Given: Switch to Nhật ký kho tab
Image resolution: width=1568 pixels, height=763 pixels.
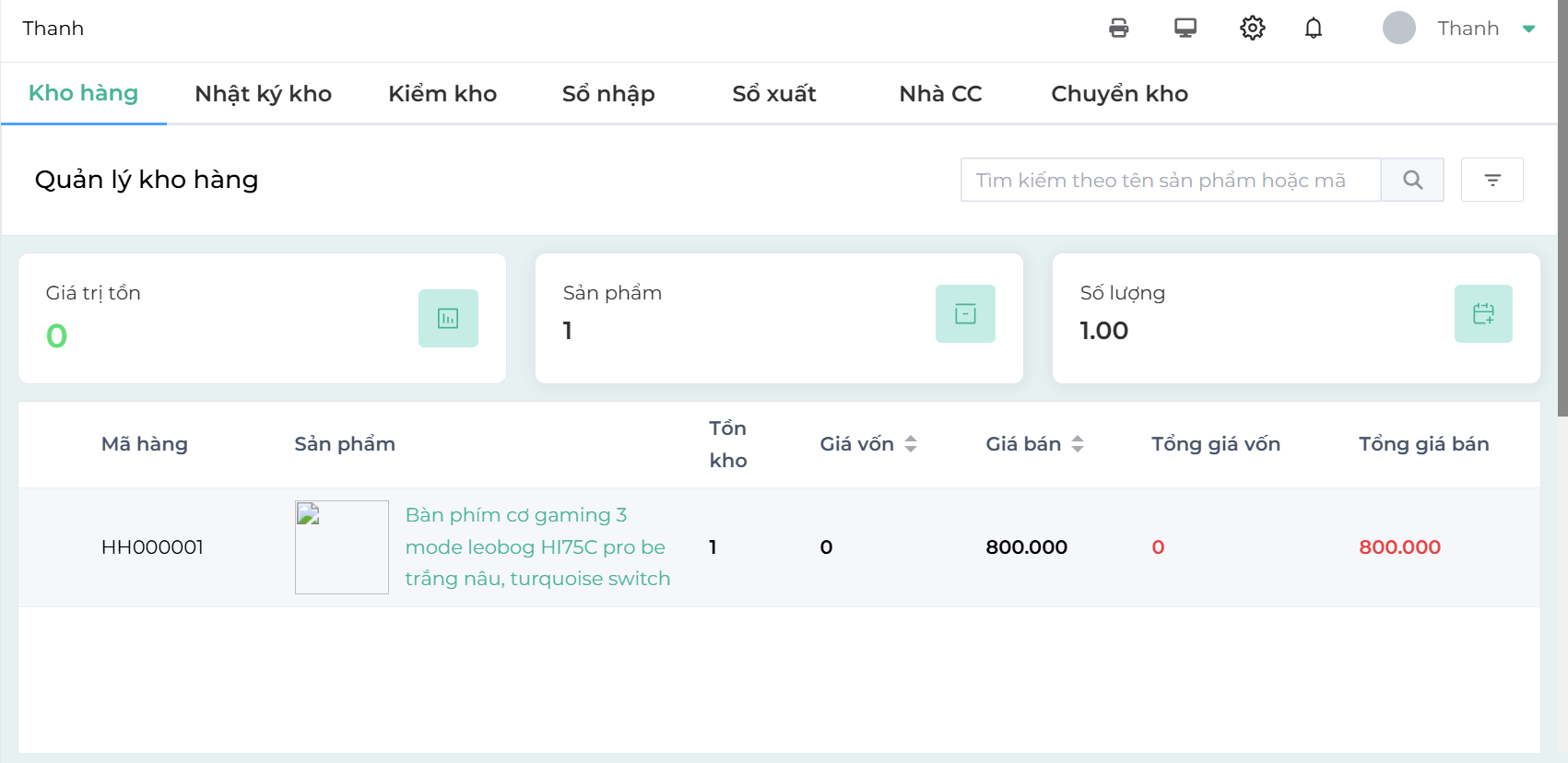Looking at the screenshot, I should coord(263,94).
